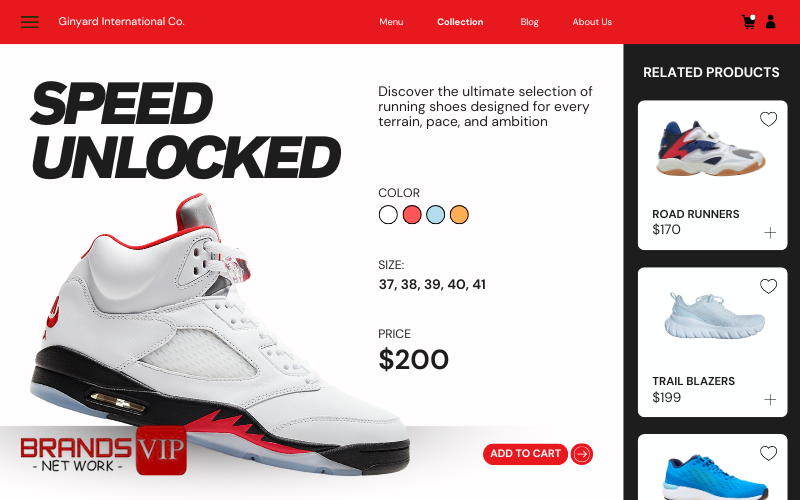Open the About Us page
This screenshot has height=500, width=800.
[x=592, y=22]
